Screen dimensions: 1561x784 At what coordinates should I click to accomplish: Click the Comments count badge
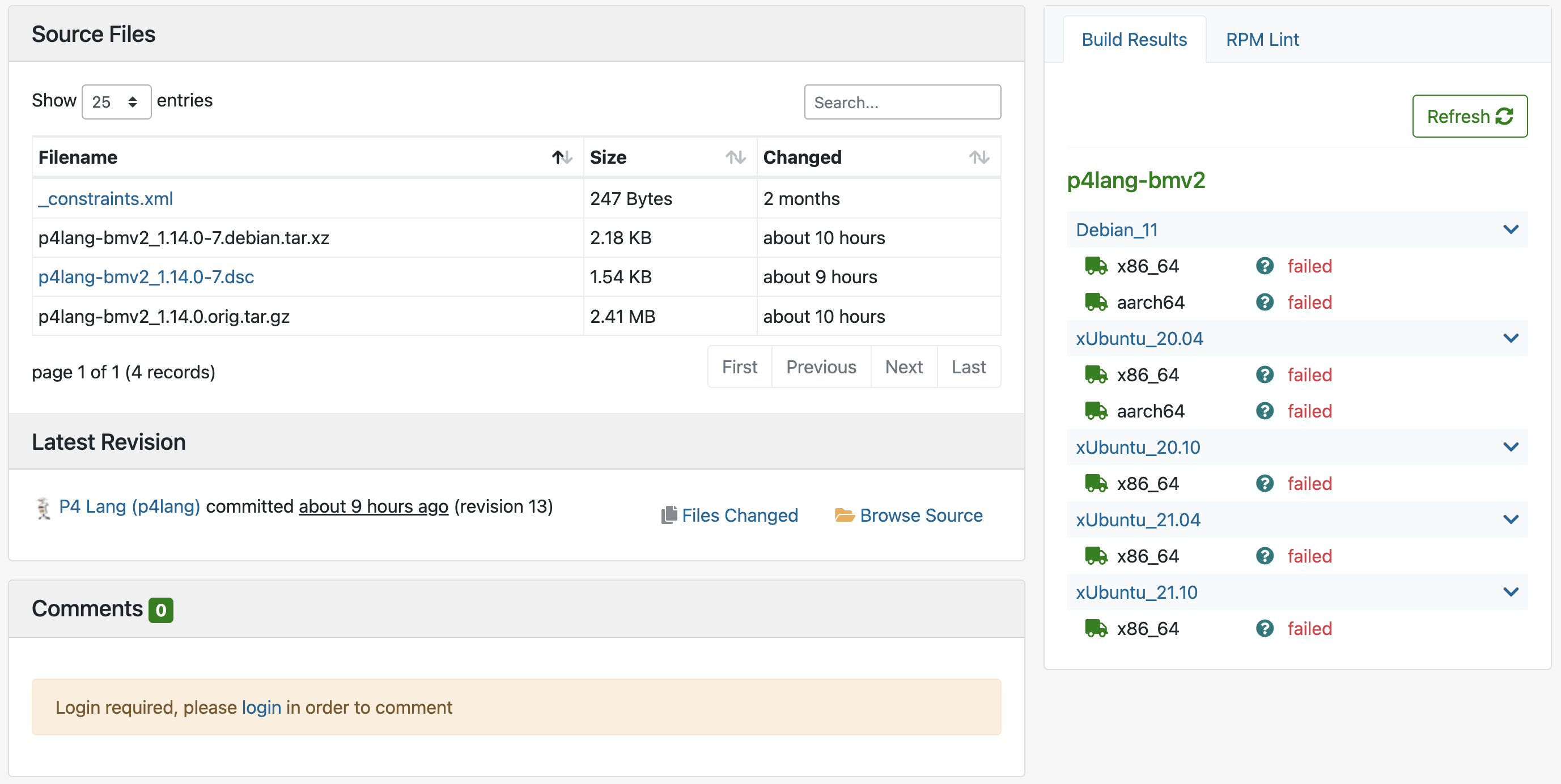pos(160,610)
